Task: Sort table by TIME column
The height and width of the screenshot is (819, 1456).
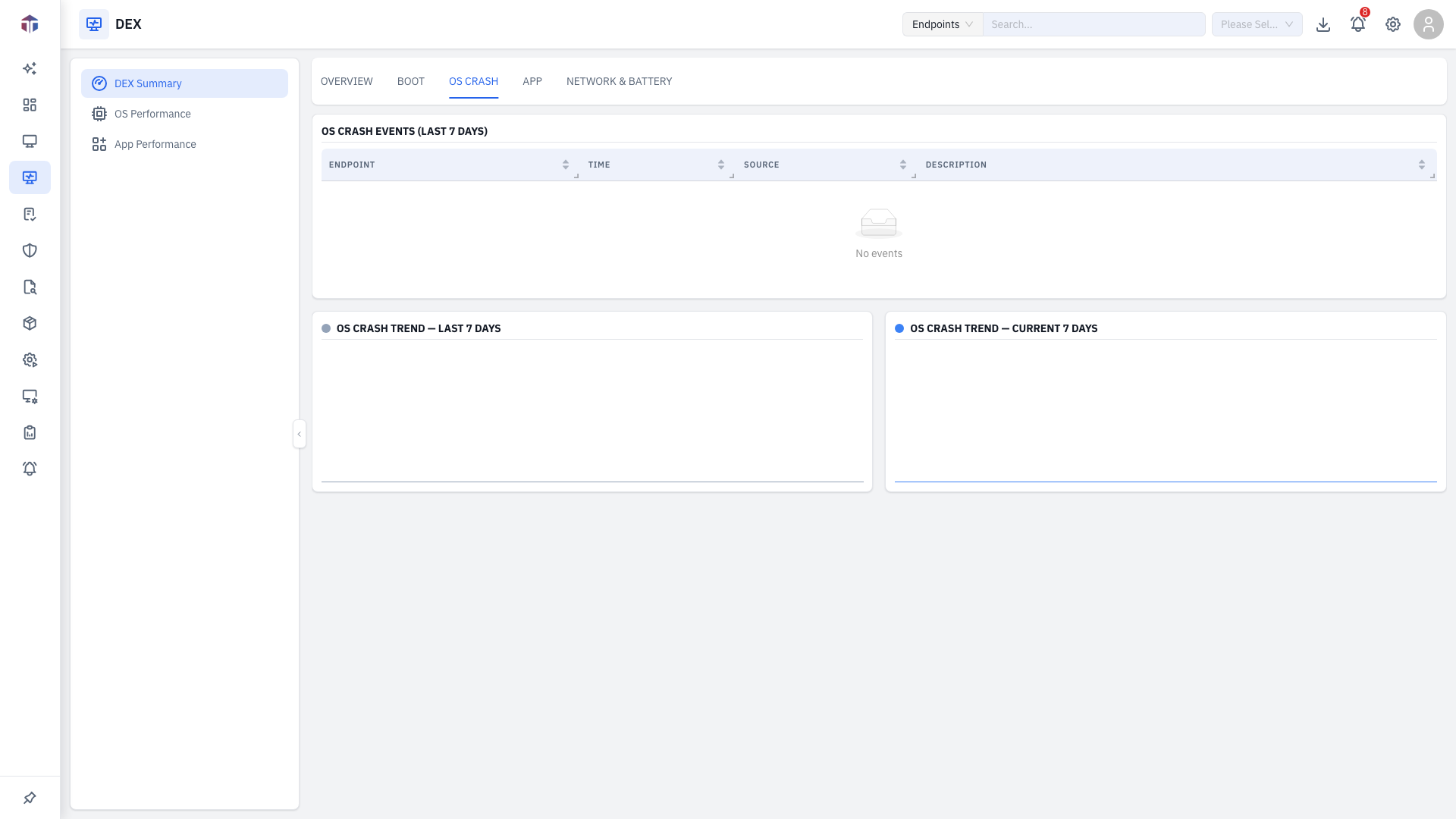Action: (x=721, y=165)
